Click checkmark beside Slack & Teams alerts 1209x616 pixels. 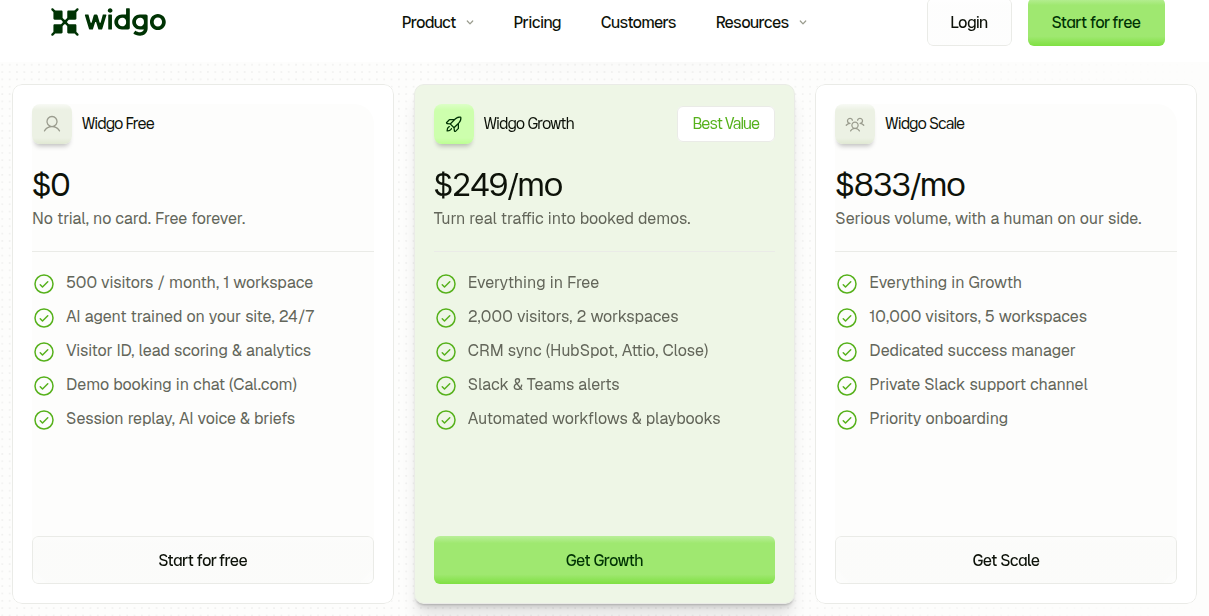click(446, 386)
